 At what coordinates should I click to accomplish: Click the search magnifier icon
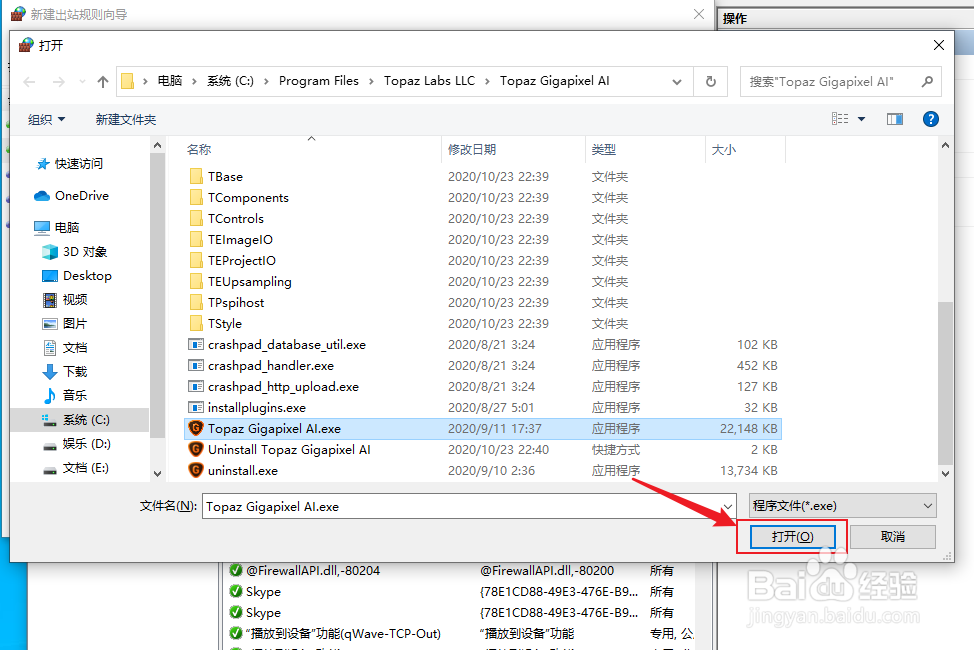(x=927, y=81)
